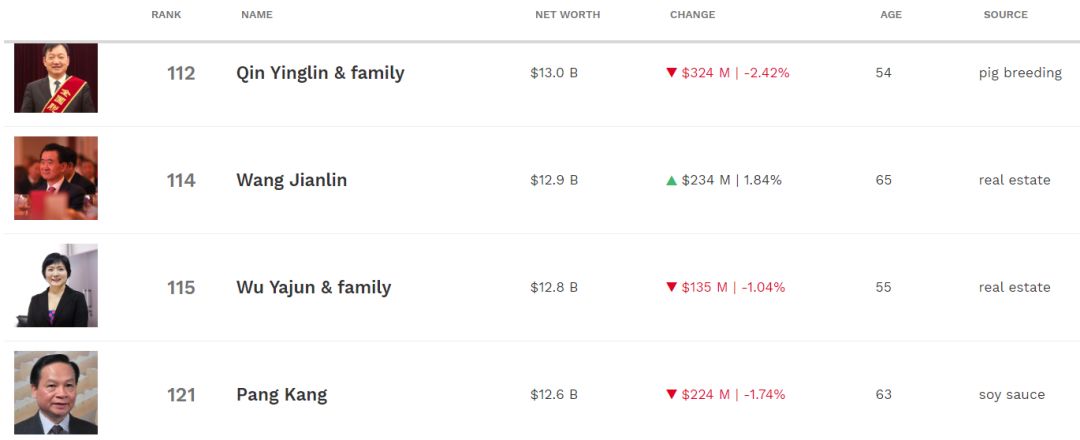Open the Wu Yajun & family name link
The width and height of the screenshot is (1080, 440).
tap(313, 287)
